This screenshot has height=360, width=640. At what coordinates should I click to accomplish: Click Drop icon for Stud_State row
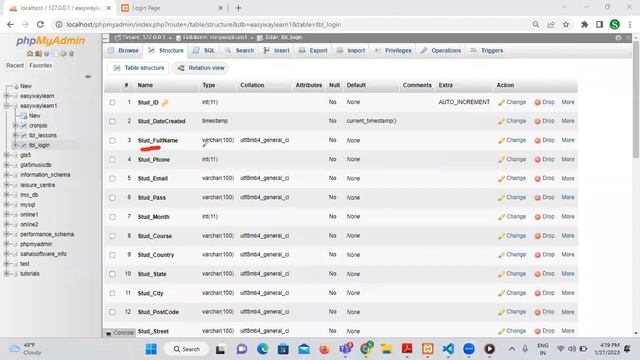click(x=538, y=274)
